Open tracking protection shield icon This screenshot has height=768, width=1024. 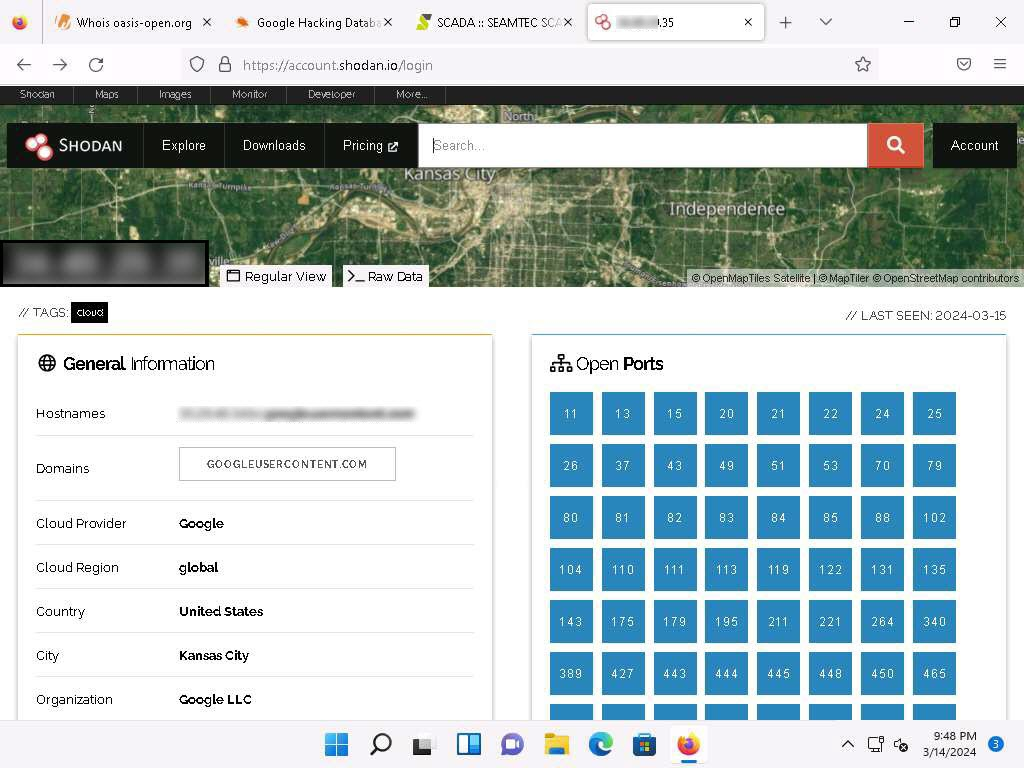[197, 64]
